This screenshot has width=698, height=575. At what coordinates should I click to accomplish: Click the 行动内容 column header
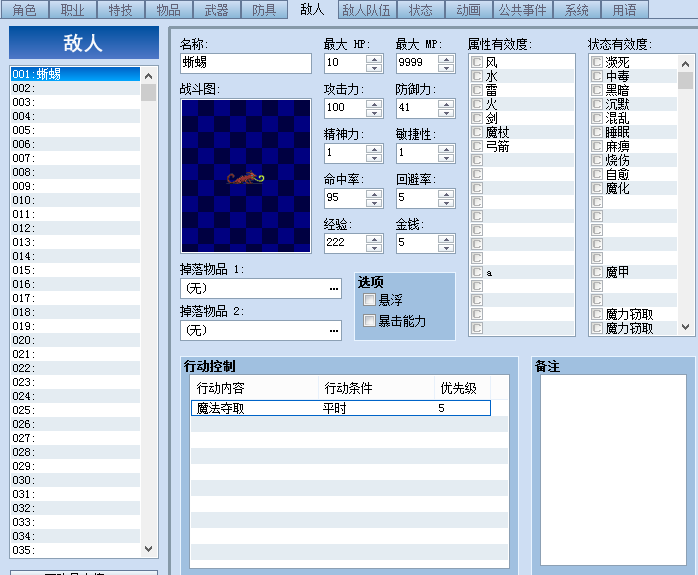[x=254, y=388]
